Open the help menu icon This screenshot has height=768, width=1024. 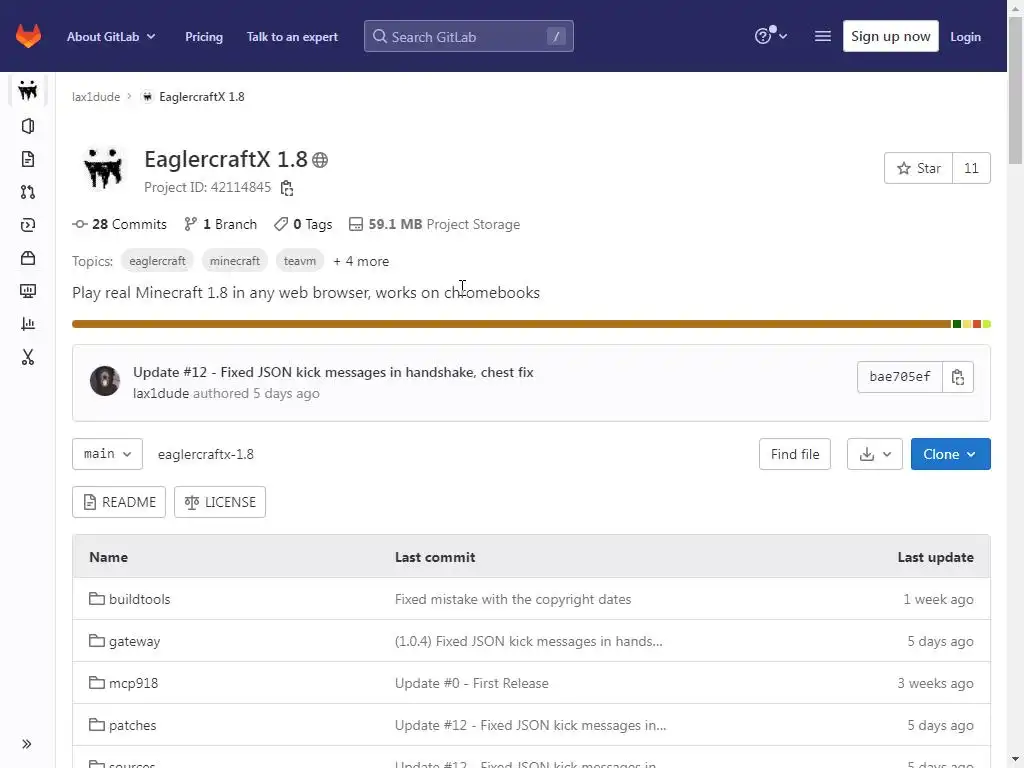[770, 36]
